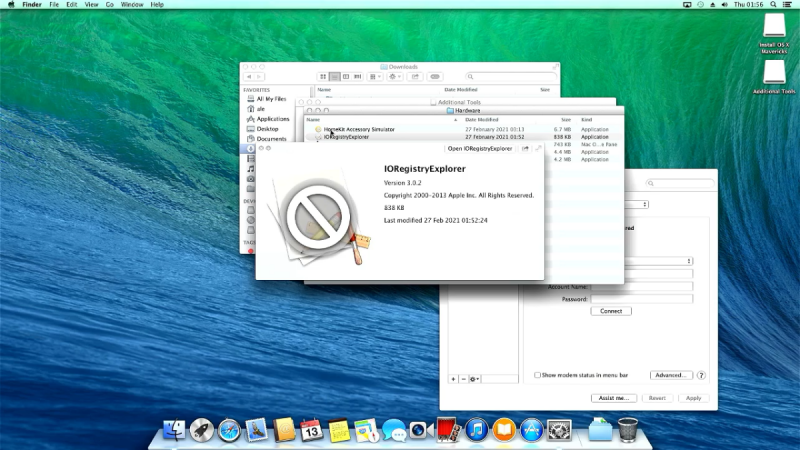Open Launchpad from the Dock

pyautogui.click(x=201, y=430)
